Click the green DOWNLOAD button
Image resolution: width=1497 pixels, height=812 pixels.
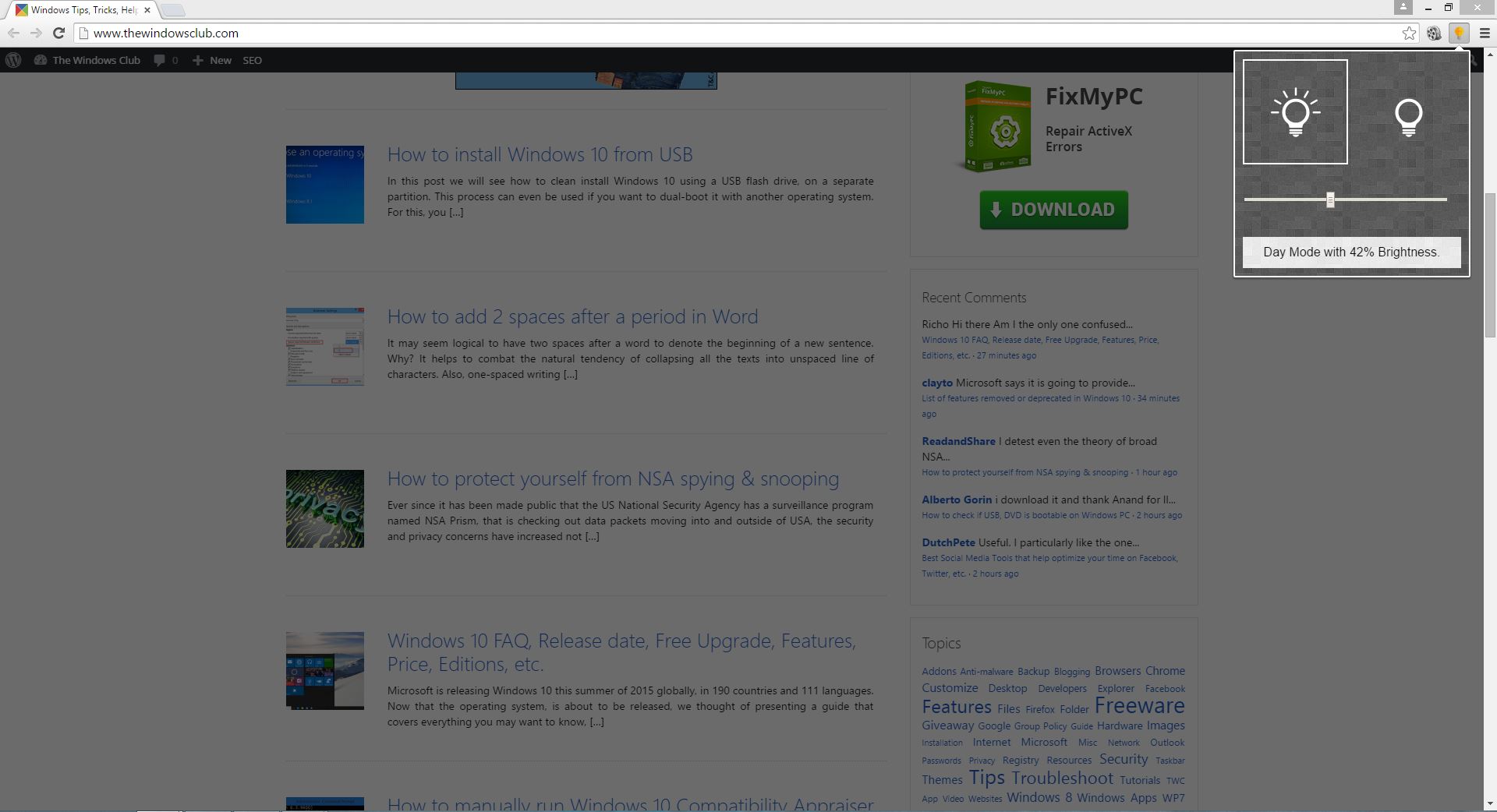tap(1053, 210)
